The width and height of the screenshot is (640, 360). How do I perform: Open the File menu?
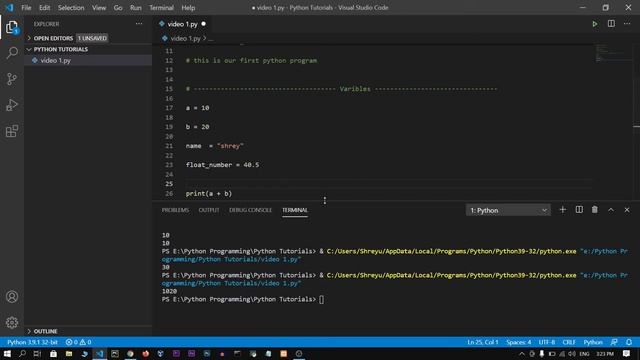26,7
